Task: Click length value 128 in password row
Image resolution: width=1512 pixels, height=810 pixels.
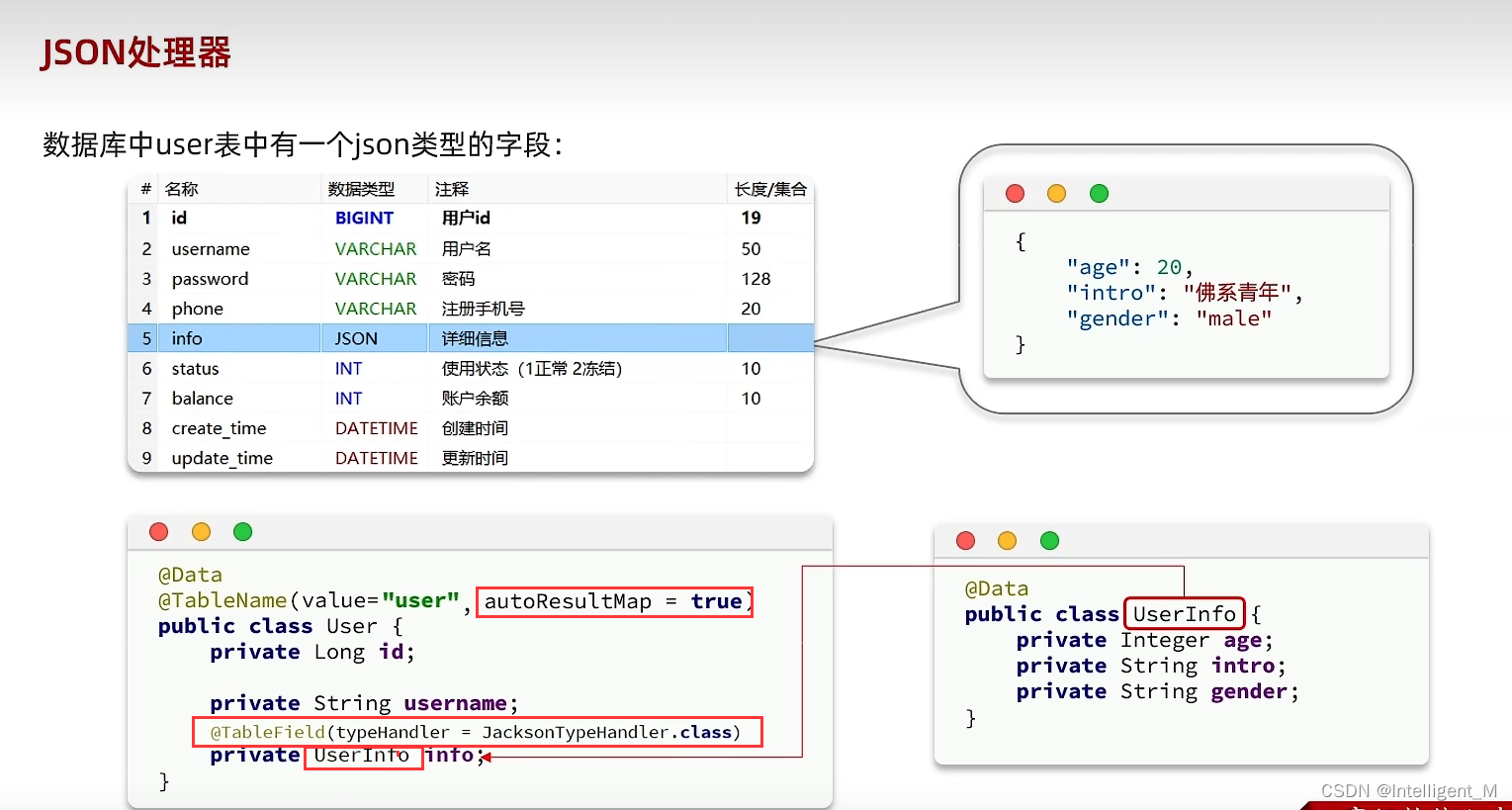Action: coord(756,279)
